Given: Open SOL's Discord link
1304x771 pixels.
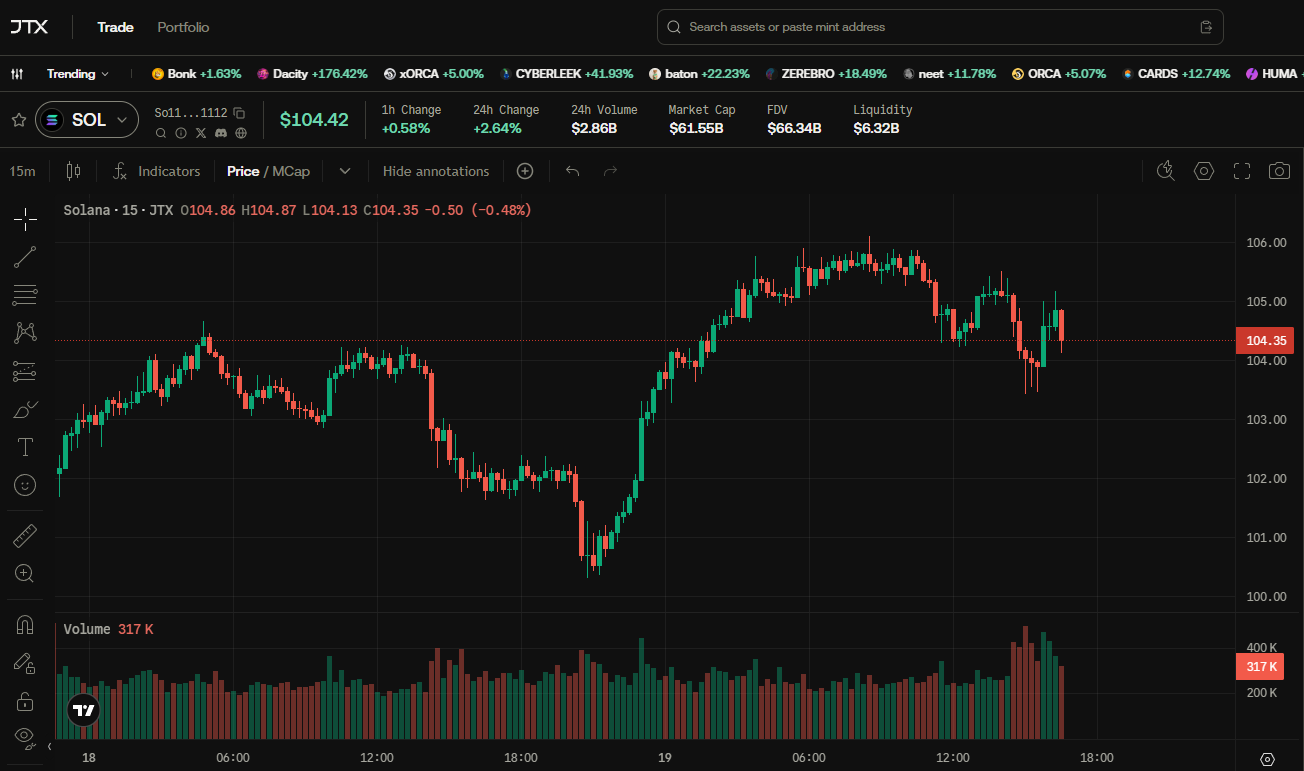Looking at the screenshot, I should tap(220, 132).
